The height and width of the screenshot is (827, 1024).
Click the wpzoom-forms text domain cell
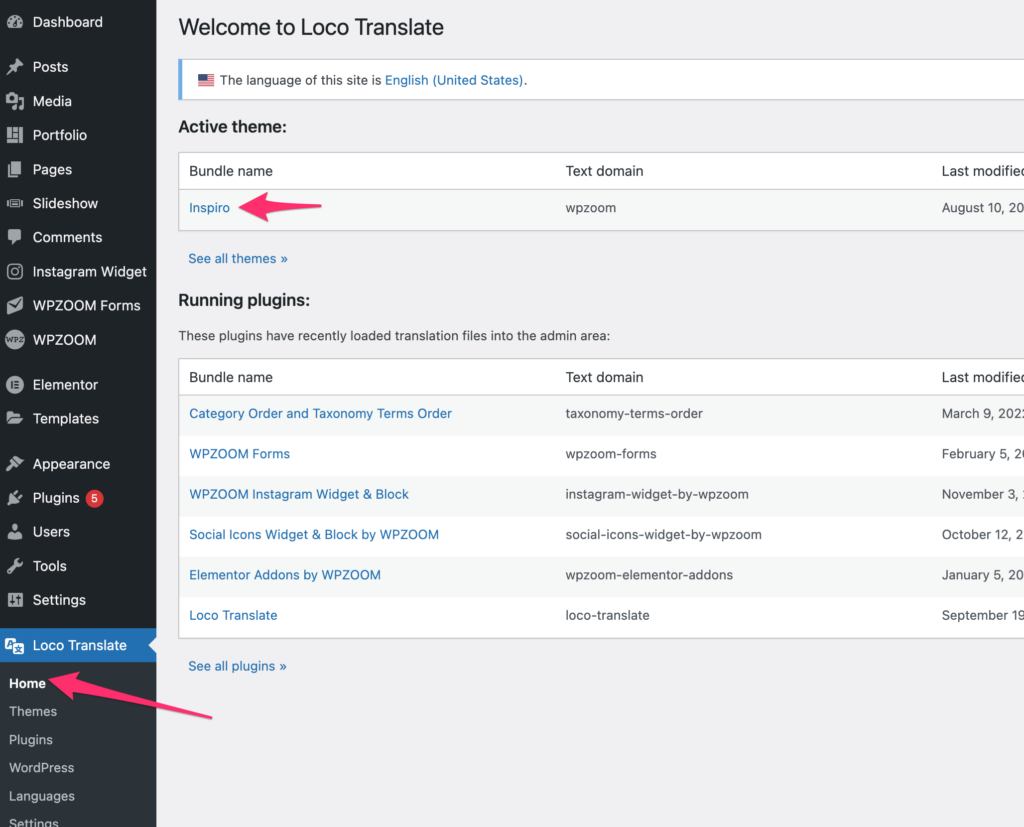tap(611, 454)
